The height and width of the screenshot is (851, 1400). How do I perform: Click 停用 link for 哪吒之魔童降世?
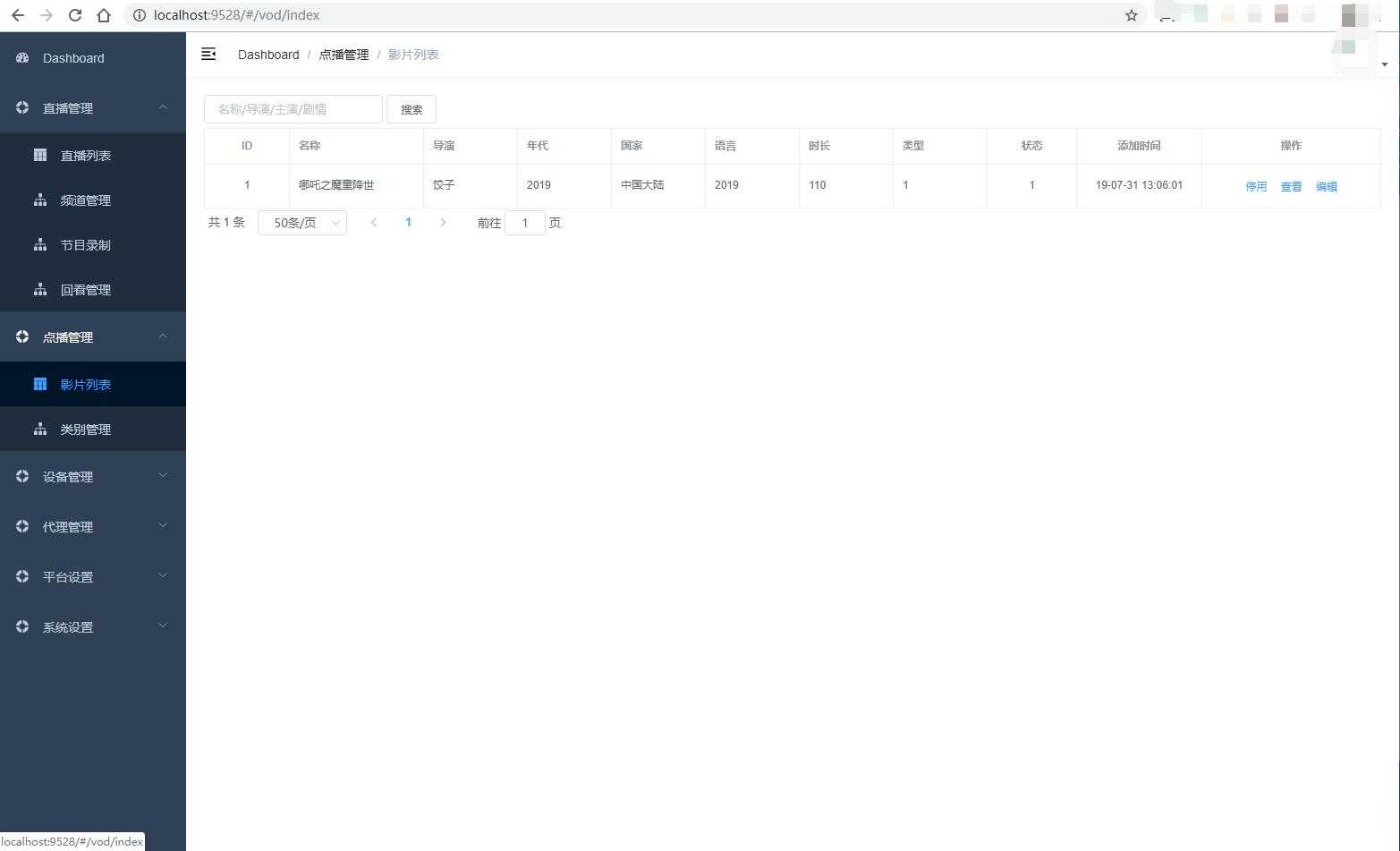(1256, 187)
